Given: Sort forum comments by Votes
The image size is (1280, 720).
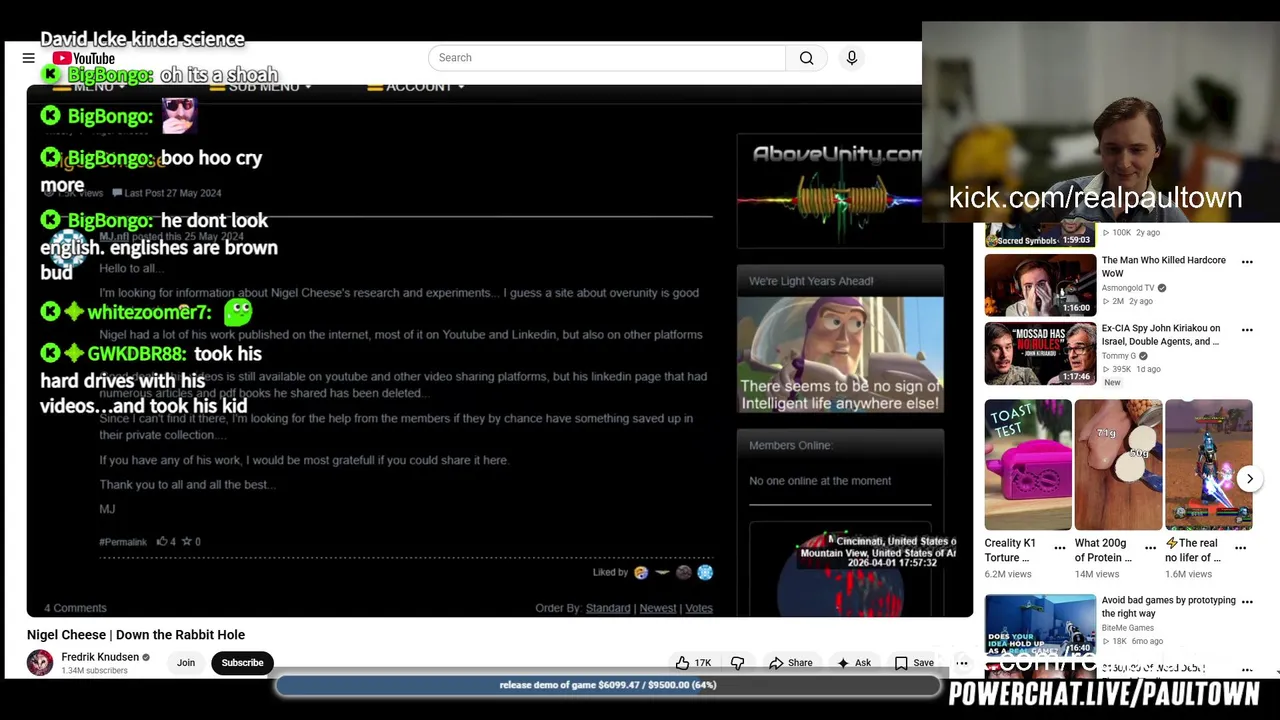Looking at the screenshot, I should coord(699,608).
